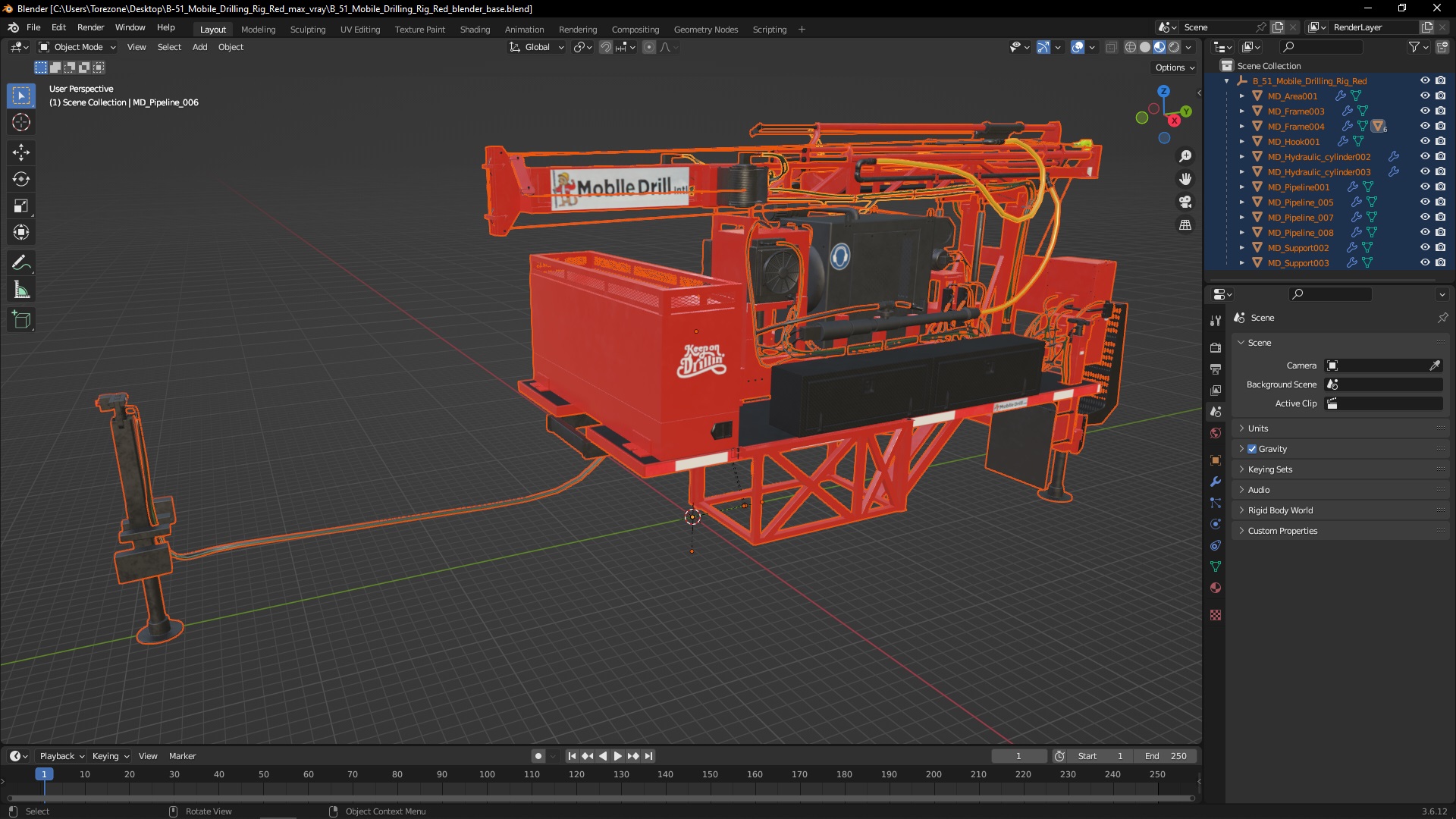This screenshot has width=1456, height=819.
Task: Toggle camera view icon in viewport
Action: pos(1185,202)
